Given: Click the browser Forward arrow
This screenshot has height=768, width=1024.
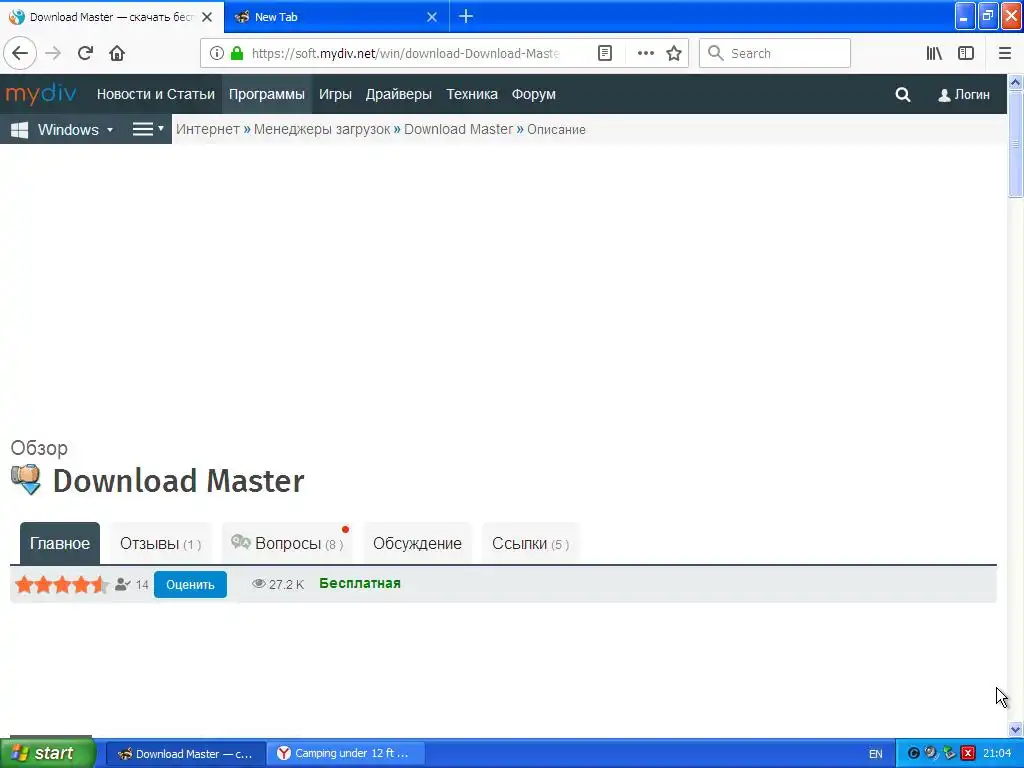Looking at the screenshot, I should tap(53, 53).
